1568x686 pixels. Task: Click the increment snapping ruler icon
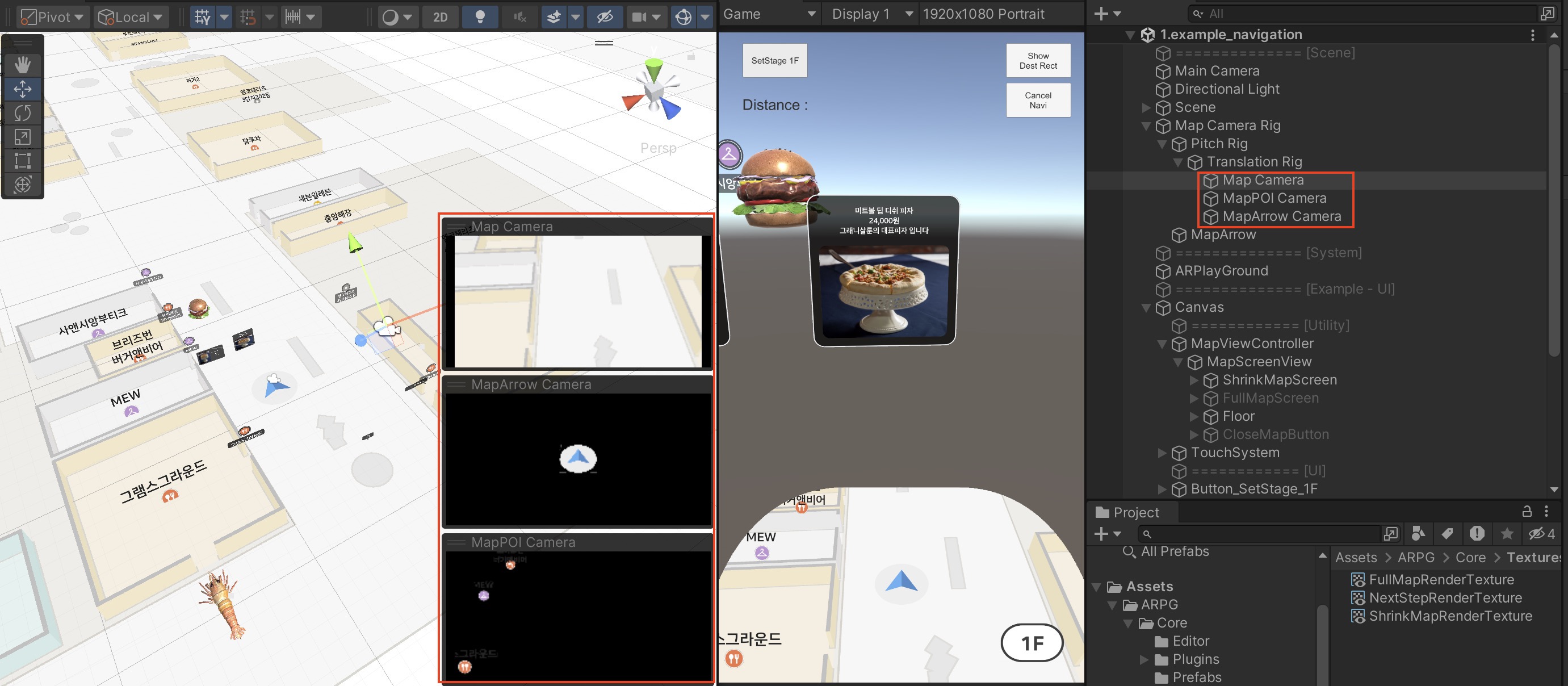tap(293, 17)
